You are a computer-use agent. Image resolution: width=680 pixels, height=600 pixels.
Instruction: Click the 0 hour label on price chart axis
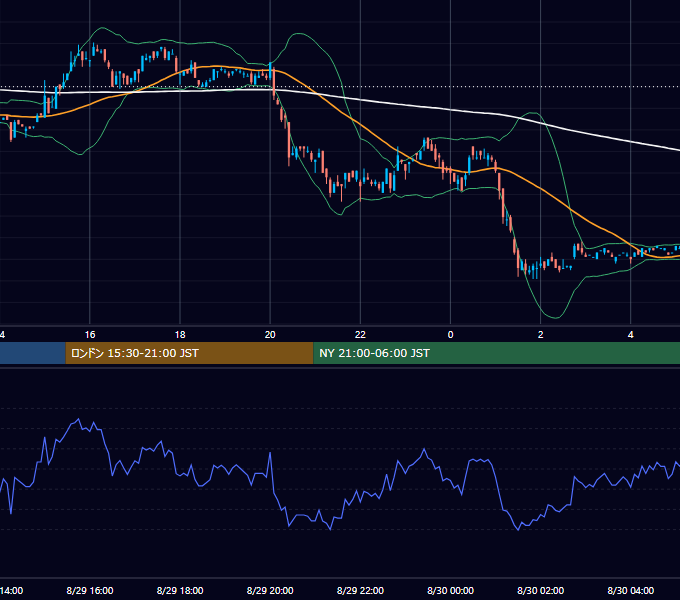click(451, 335)
